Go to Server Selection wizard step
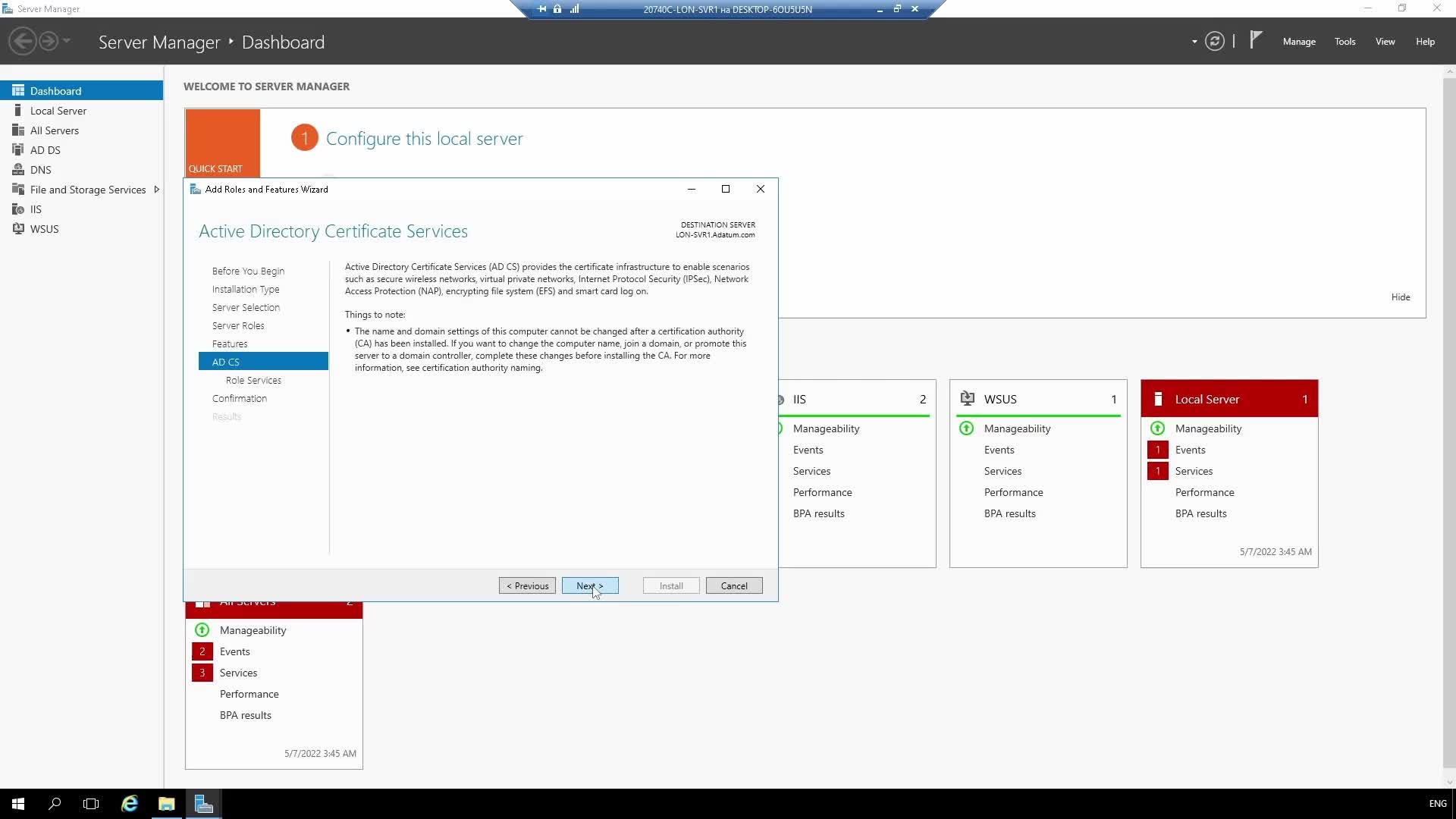Screen dimensions: 1456x819 246,307
